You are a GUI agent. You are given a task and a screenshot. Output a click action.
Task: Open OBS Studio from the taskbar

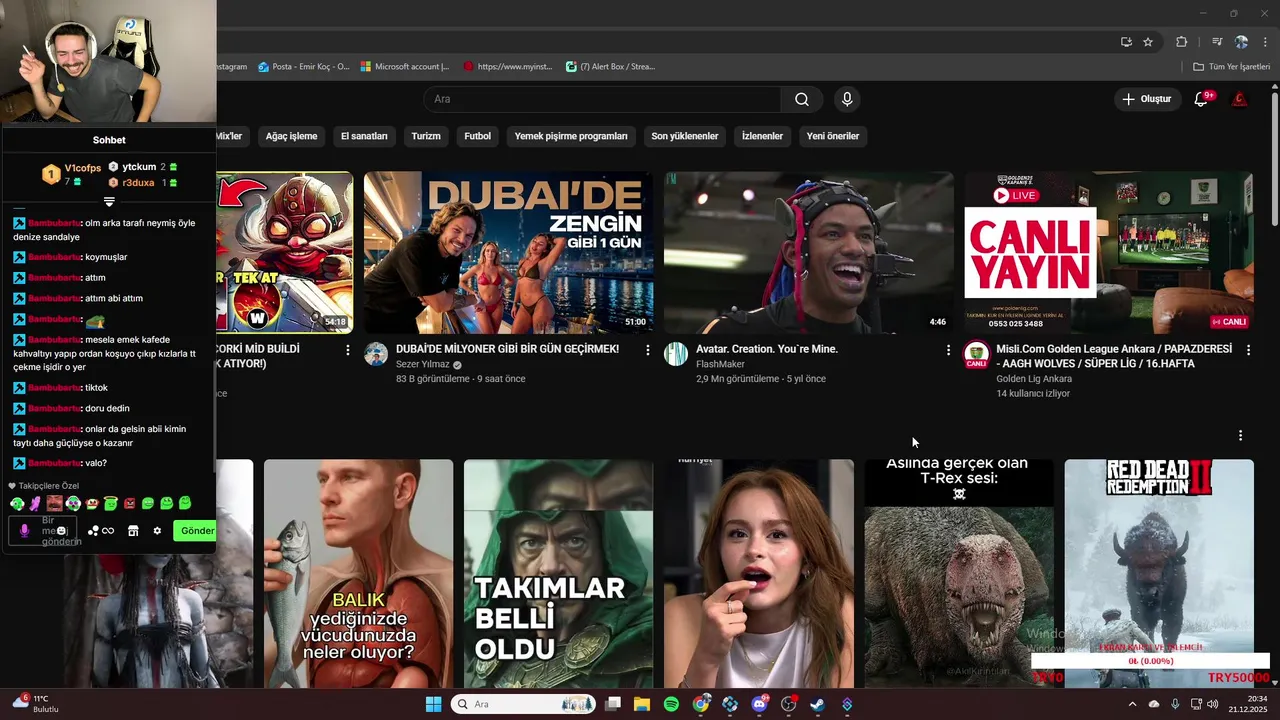pyautogui.click(x=788, y=704)
